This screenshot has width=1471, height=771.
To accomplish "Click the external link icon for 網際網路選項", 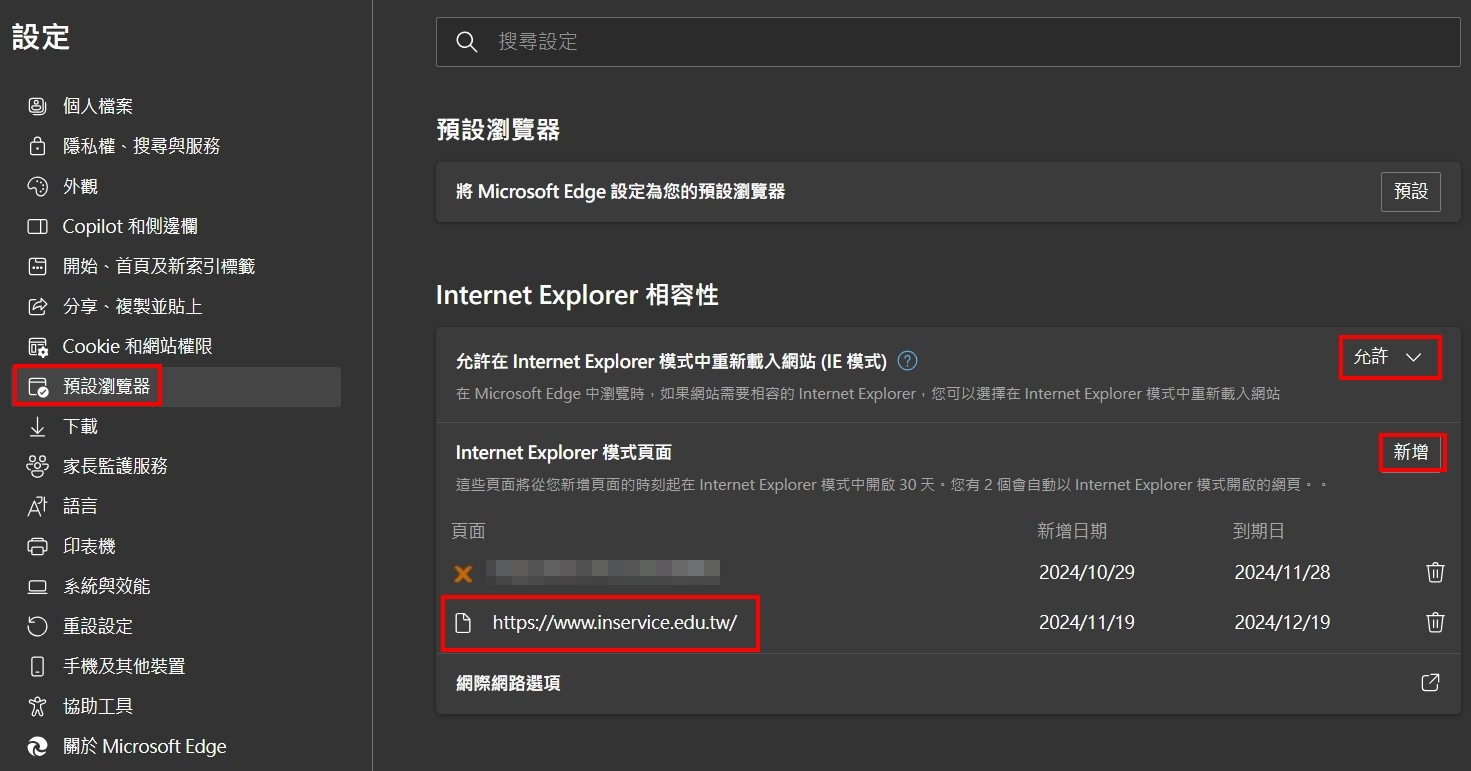I will click(x=1431, y=683).
